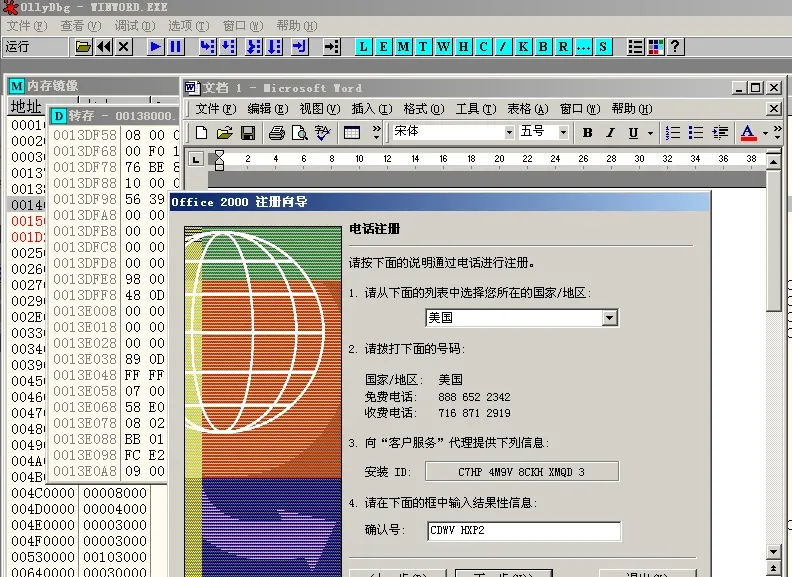The height and width of the screenshot is (577, 792).
Task: Open OllyDbg 查看(V) menu
Action: point(81,26)
